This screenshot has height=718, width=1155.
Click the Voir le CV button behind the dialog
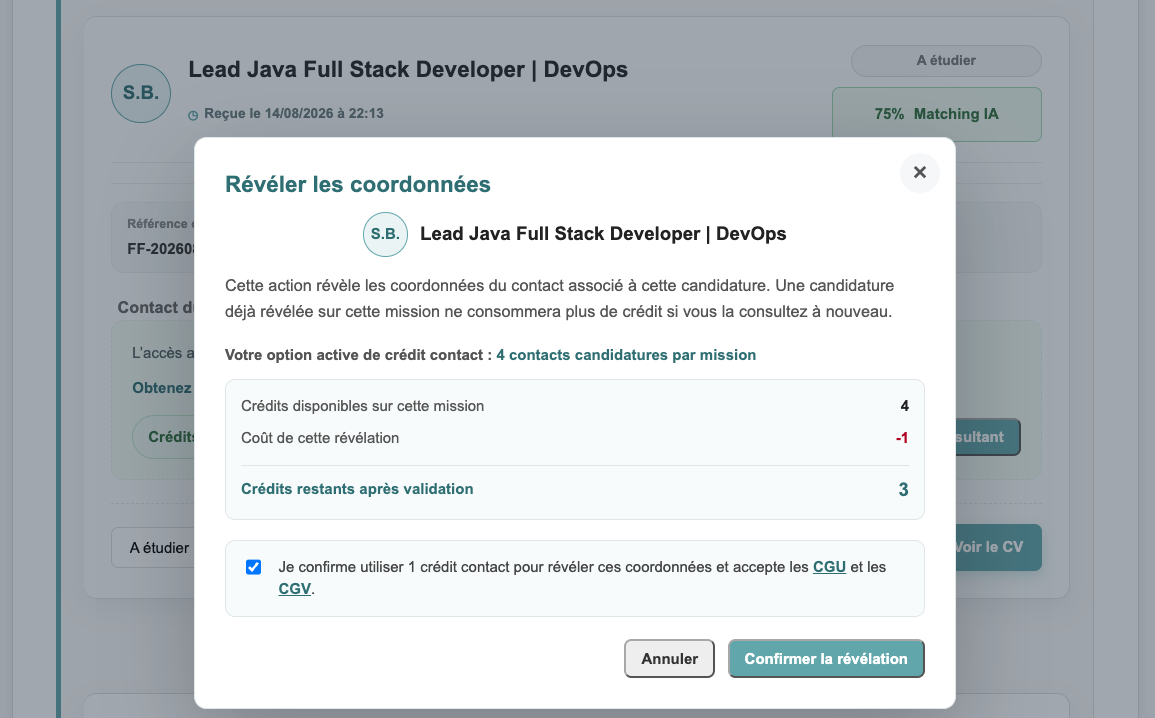(998, 547)
